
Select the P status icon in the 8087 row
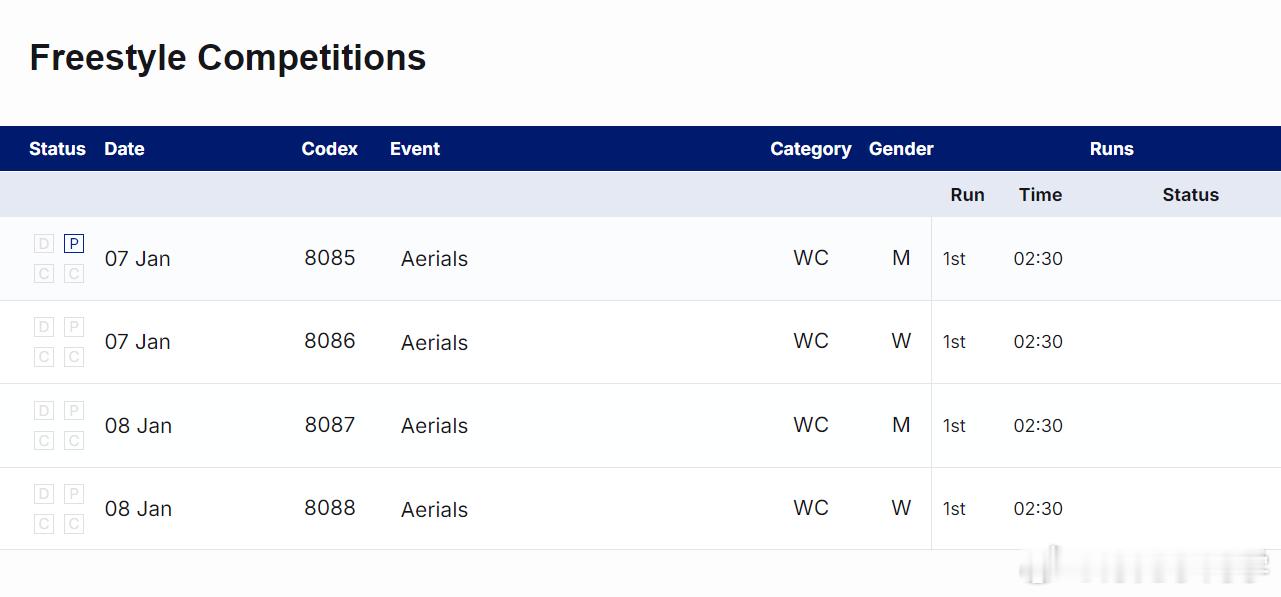pos(74,410)
